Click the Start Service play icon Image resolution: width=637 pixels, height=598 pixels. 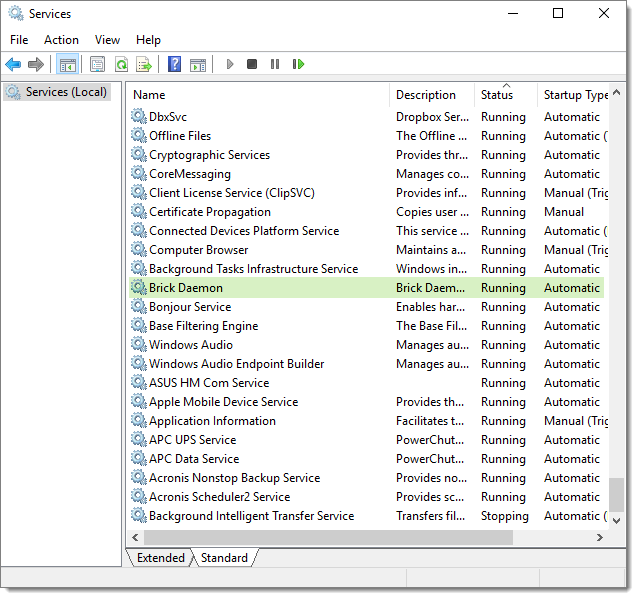(x=230, y=64)
